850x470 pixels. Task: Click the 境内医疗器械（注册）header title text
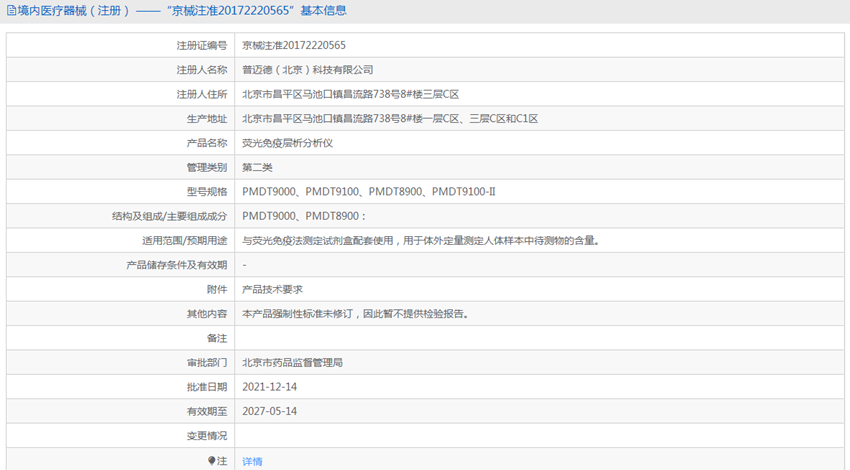[x=73, y=10]
